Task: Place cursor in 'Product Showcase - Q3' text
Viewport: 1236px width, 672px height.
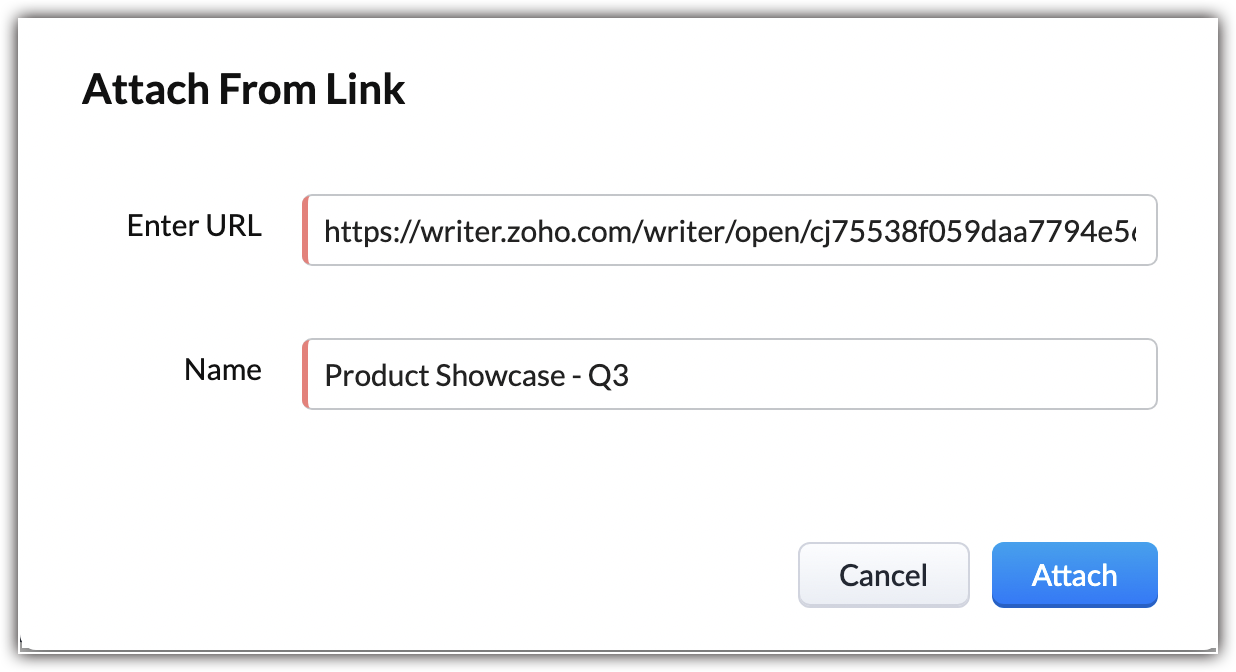Action: point(476,376)
